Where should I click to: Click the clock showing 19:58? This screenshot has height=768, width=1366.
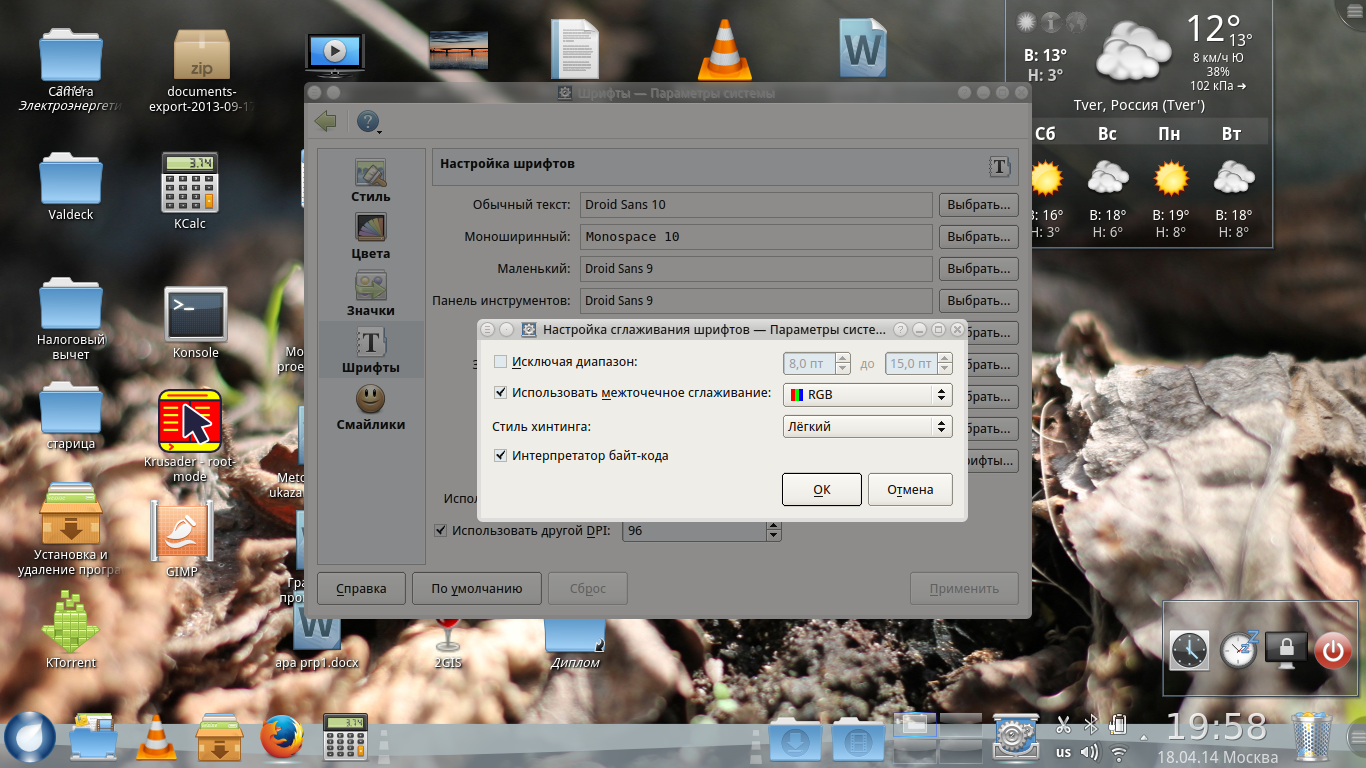click(1217, 727)
